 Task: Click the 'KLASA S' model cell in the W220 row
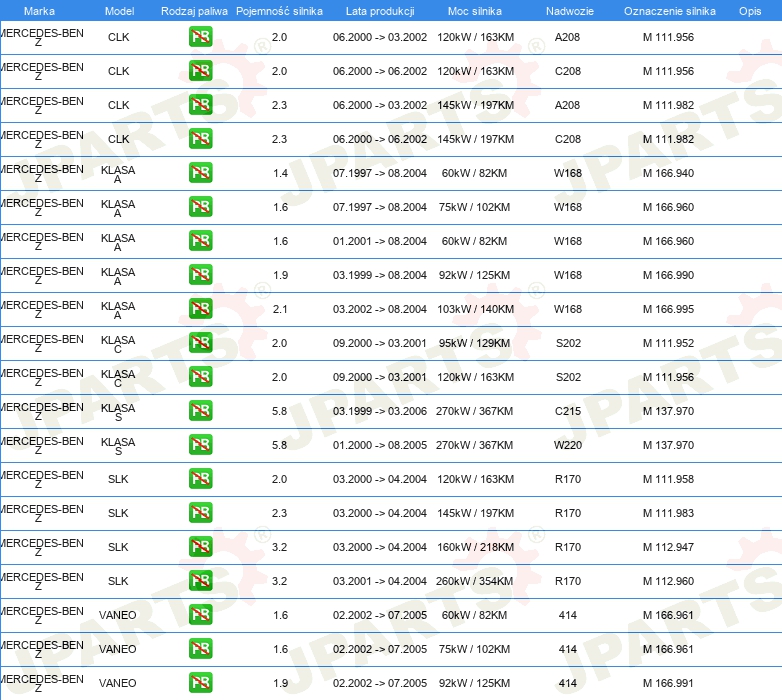[x=118, y=446]
